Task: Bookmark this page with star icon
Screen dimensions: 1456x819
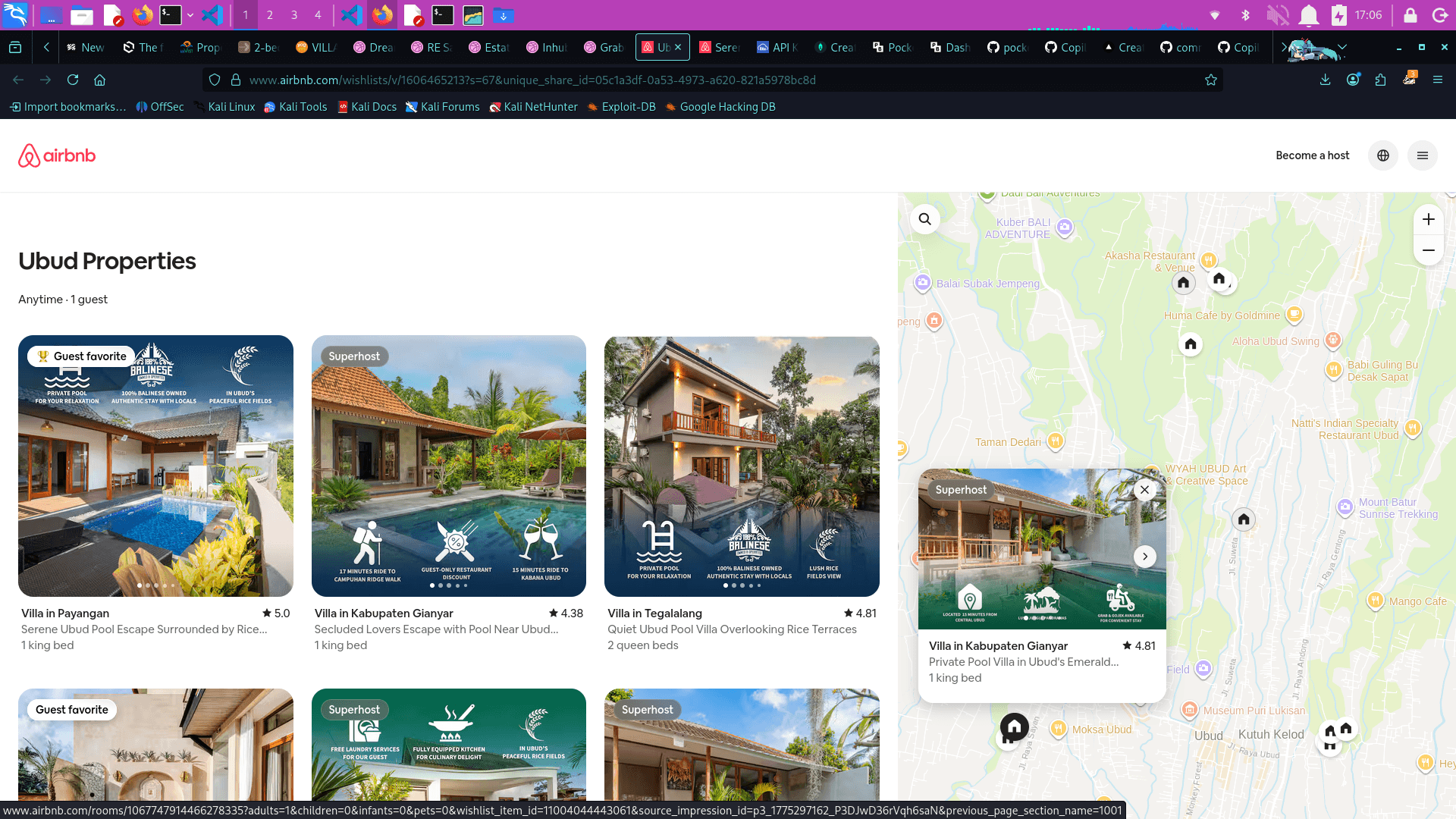Action: (x=1211, y=80)
